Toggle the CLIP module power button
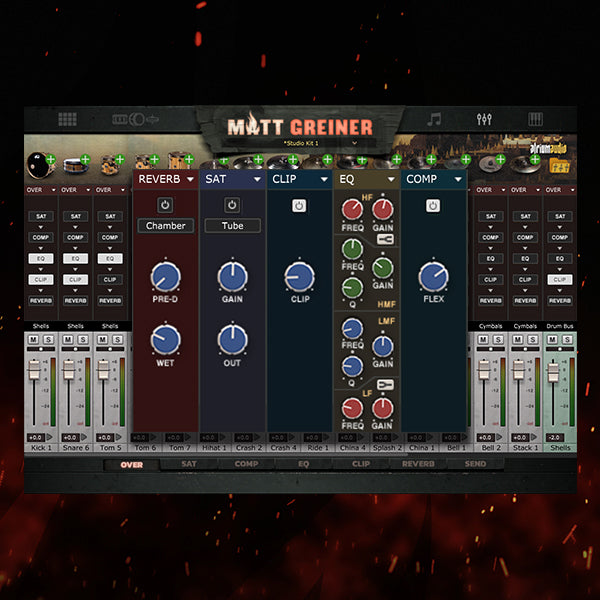This screenshot has height=600, width=600. coord(298,205)
